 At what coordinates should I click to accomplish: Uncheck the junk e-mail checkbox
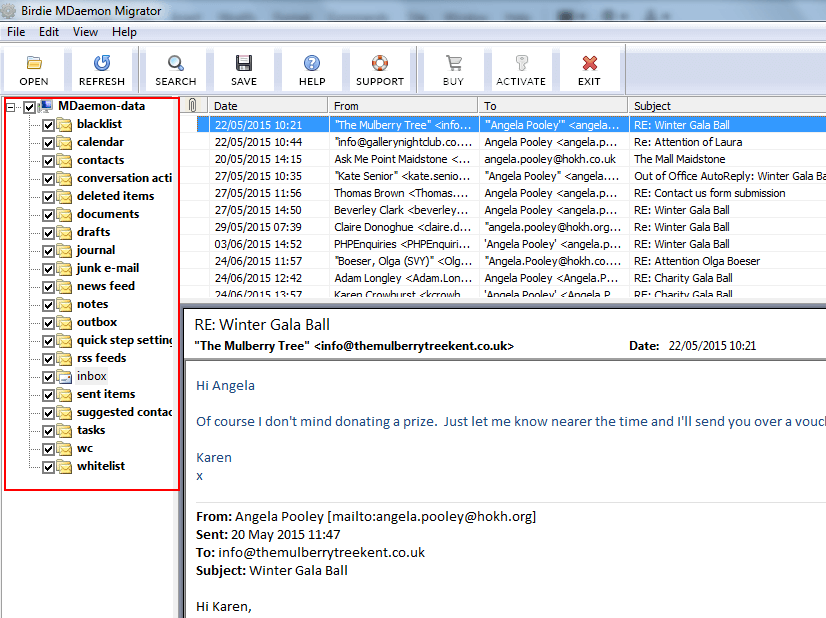click(48, 269)
